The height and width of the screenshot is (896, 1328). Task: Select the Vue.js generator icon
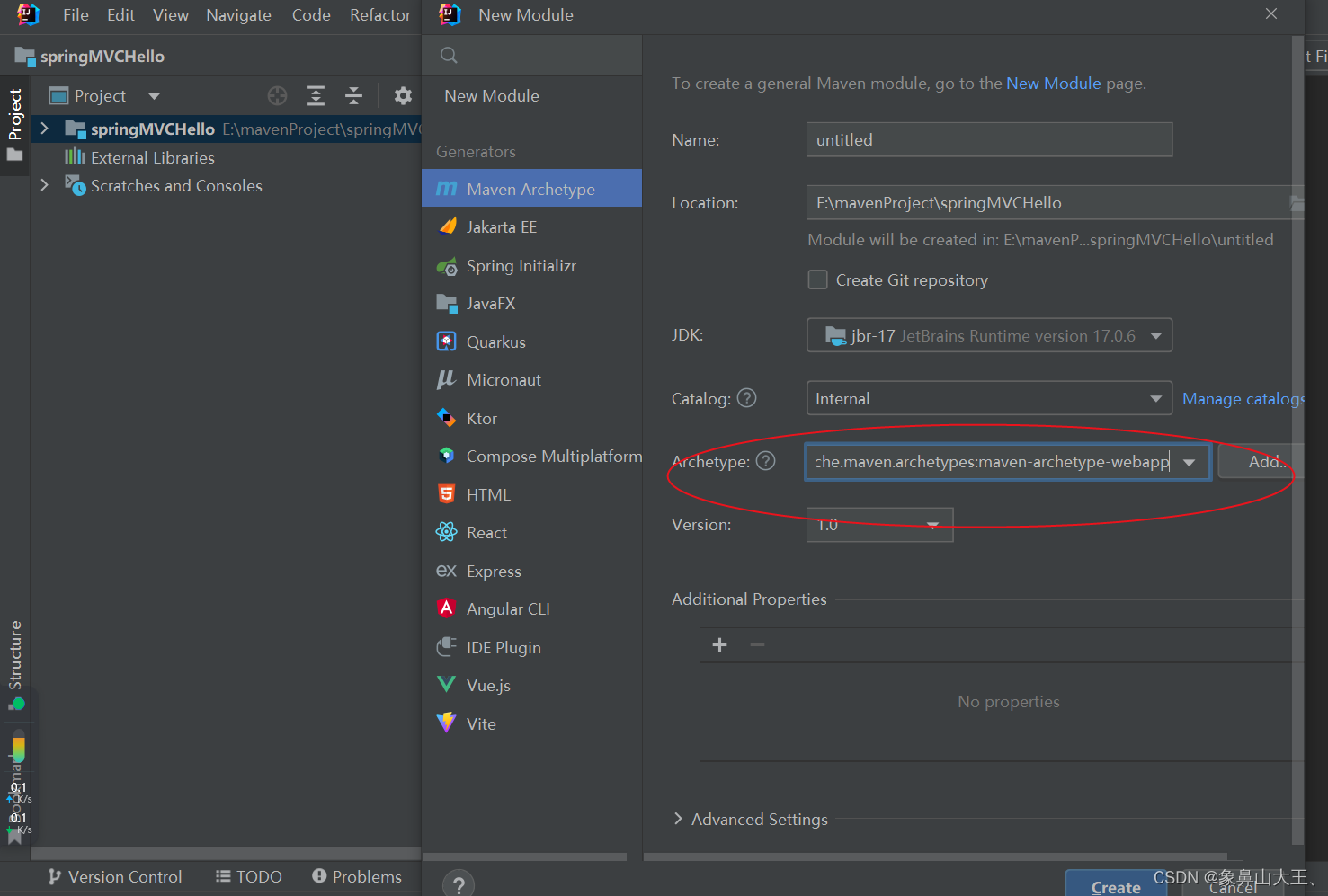(447, 685)
